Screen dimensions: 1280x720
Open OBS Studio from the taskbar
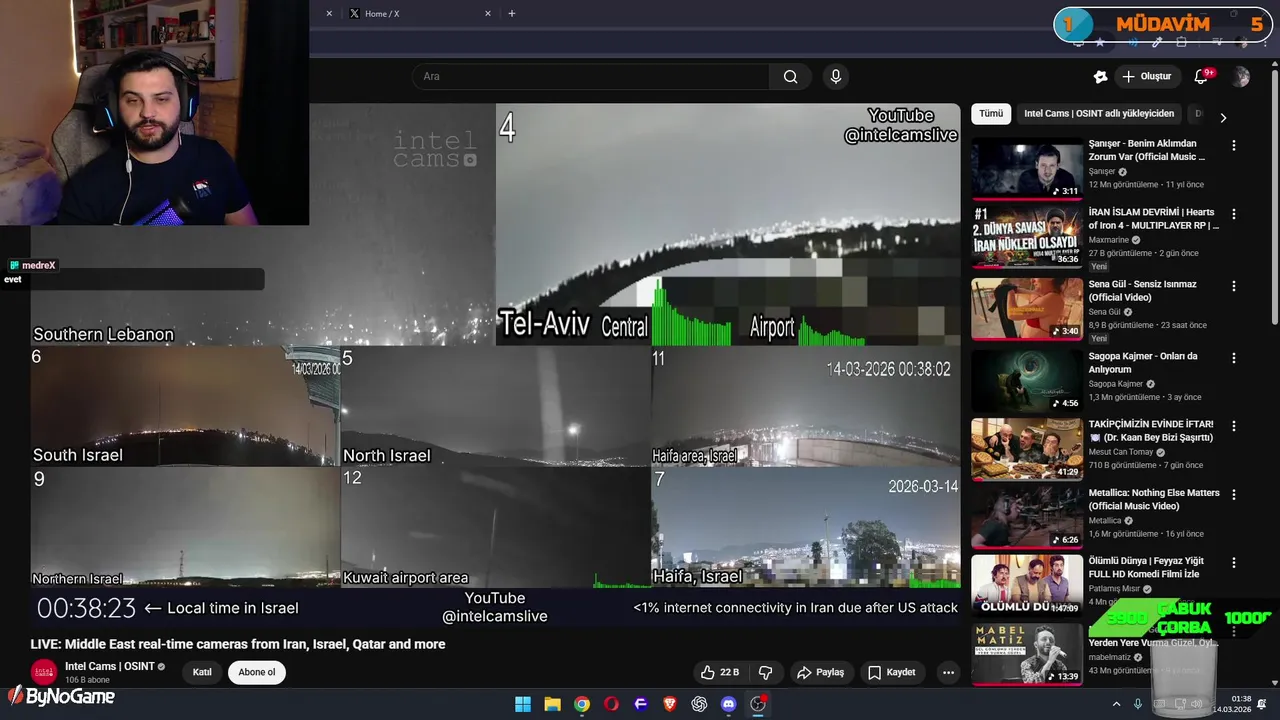click(758, 704)
